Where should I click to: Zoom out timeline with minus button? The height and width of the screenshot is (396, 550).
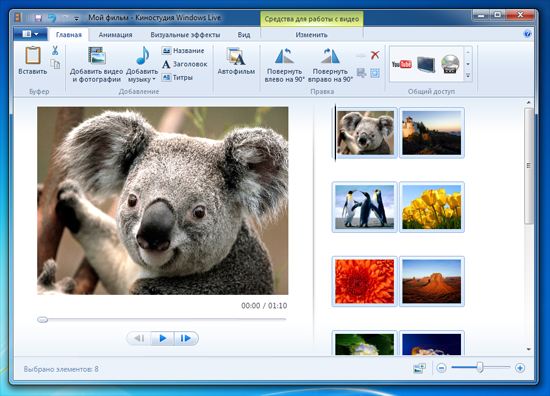[x=441, y=368]
